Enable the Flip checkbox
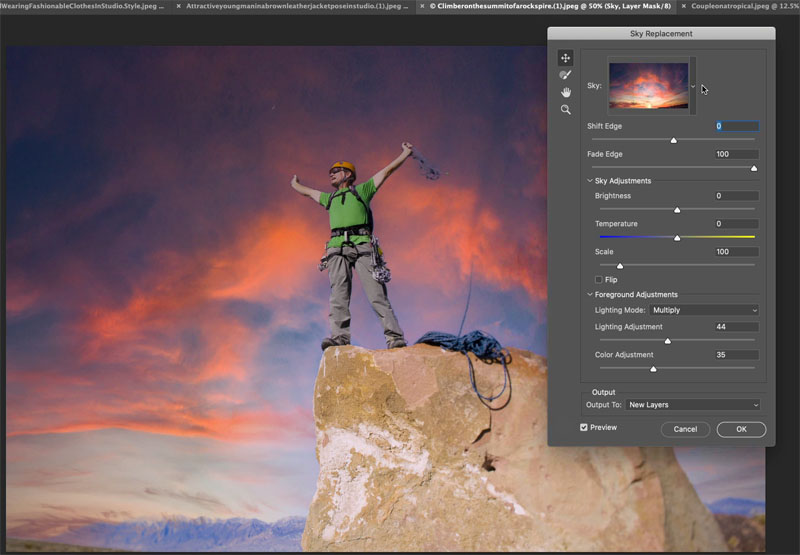Viewport: 800px width, 555px height. pos(599,280)
